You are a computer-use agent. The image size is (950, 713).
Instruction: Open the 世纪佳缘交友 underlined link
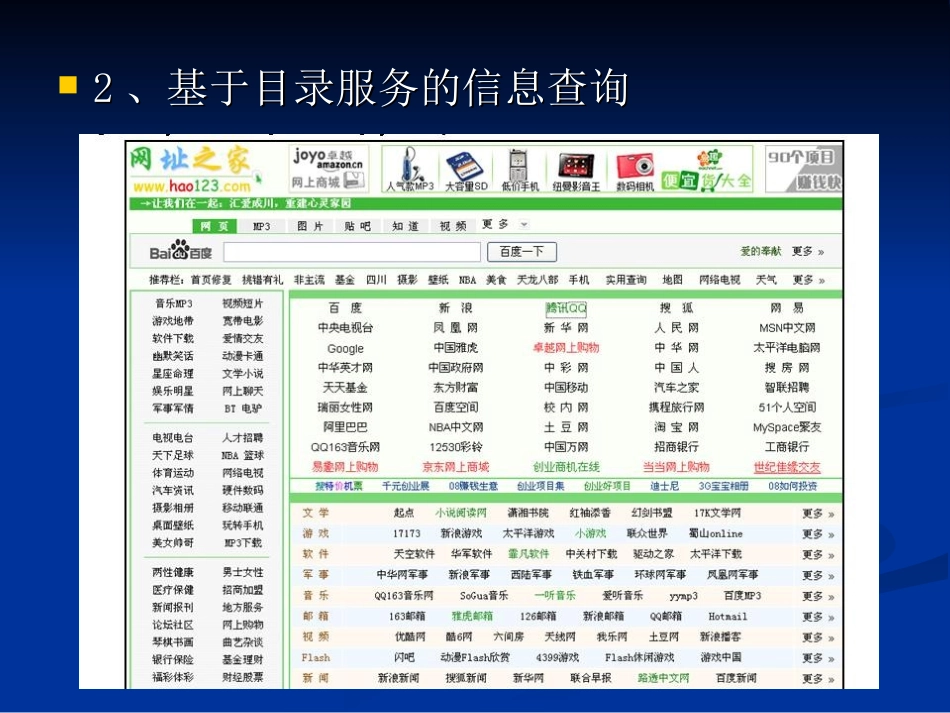tap(787, 467)
